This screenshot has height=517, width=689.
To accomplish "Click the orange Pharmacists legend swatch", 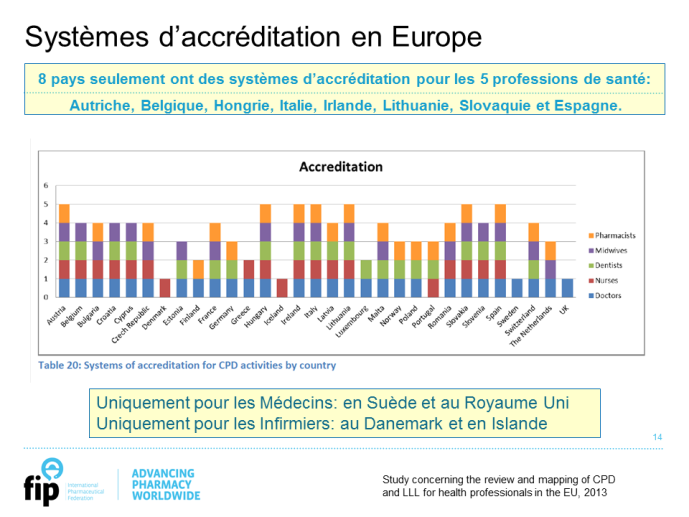I will [x=591, y=236].
